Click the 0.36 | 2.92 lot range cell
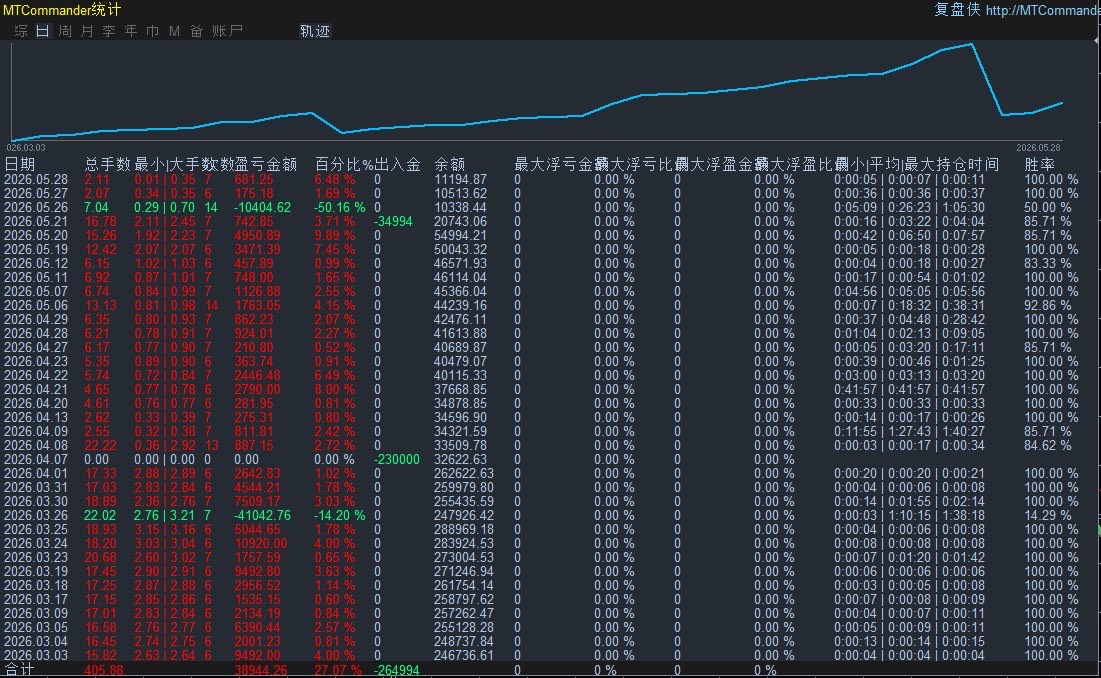 [x=164, y=445]
